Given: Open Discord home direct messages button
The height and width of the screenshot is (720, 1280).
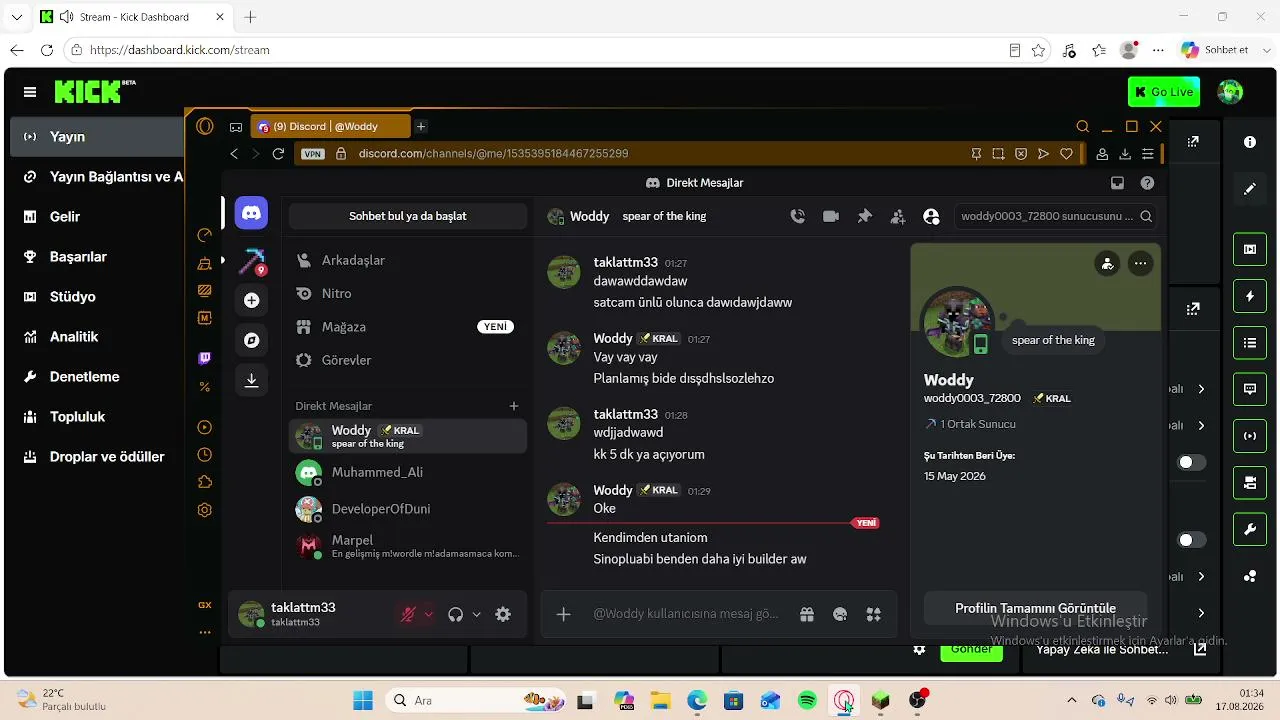Looking at the screenshot, I should tap(252, 213).
